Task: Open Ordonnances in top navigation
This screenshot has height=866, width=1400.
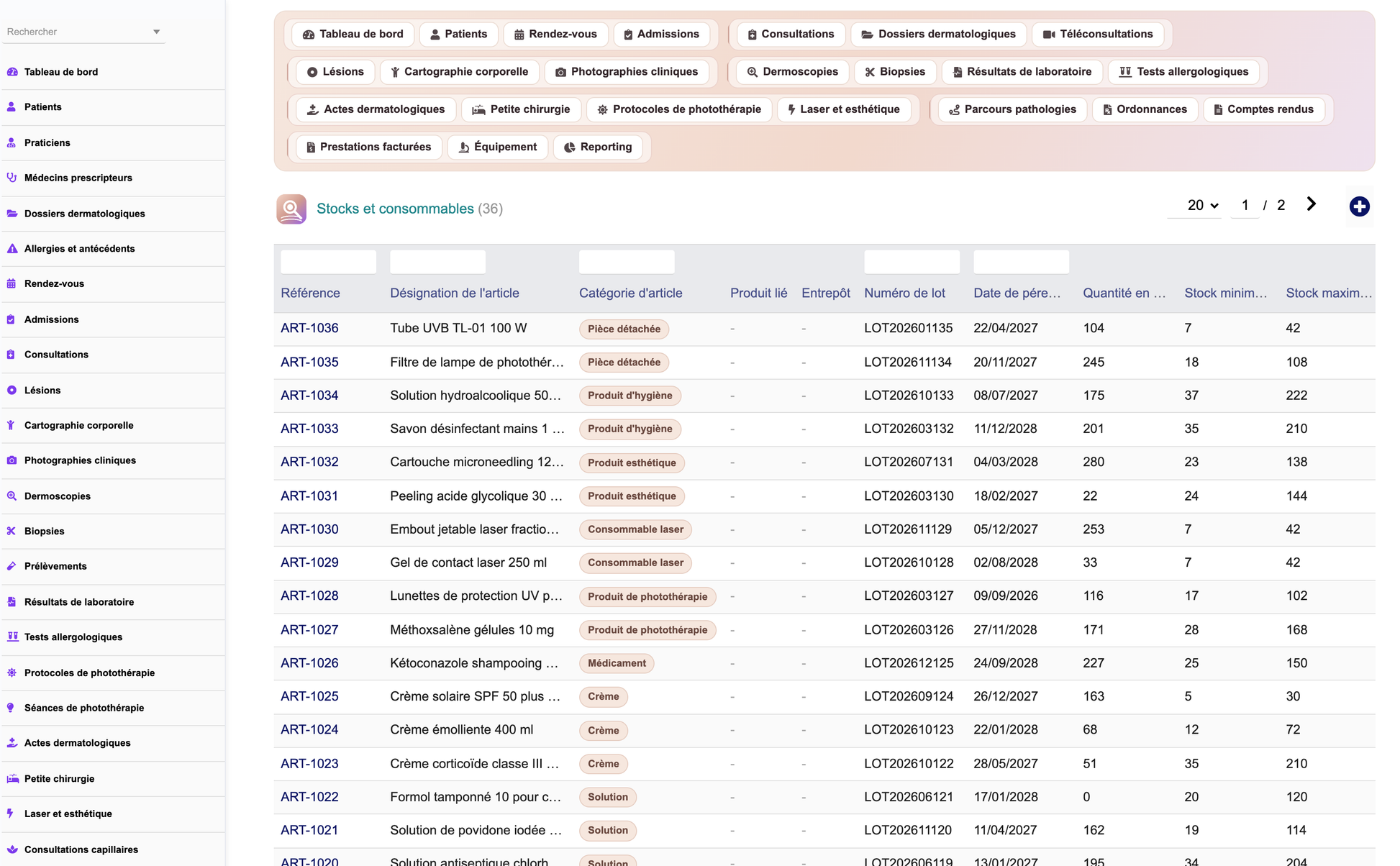Action: tap(1145, 109)
